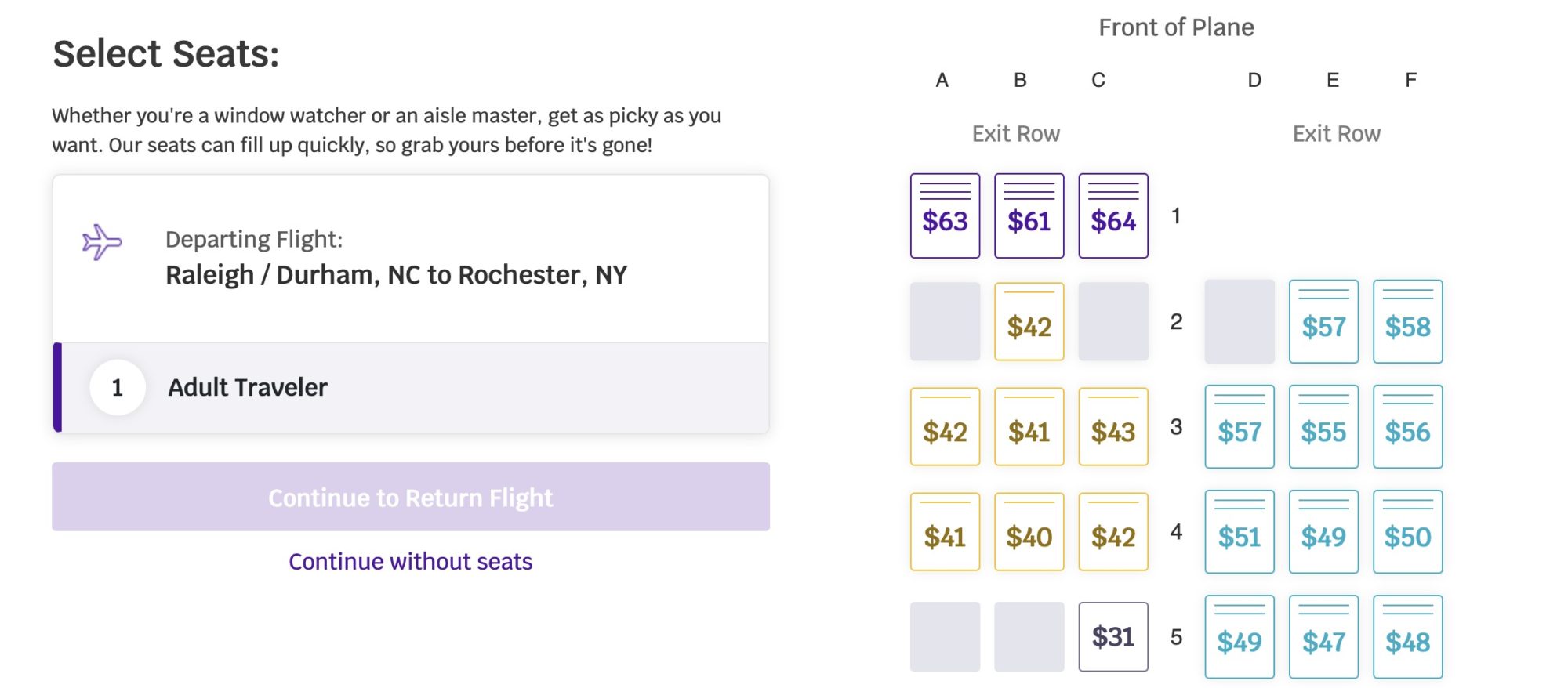Screen dimensions: 1568x688
Task: Click the departing flight airplane icon
Action: (102, 242)
